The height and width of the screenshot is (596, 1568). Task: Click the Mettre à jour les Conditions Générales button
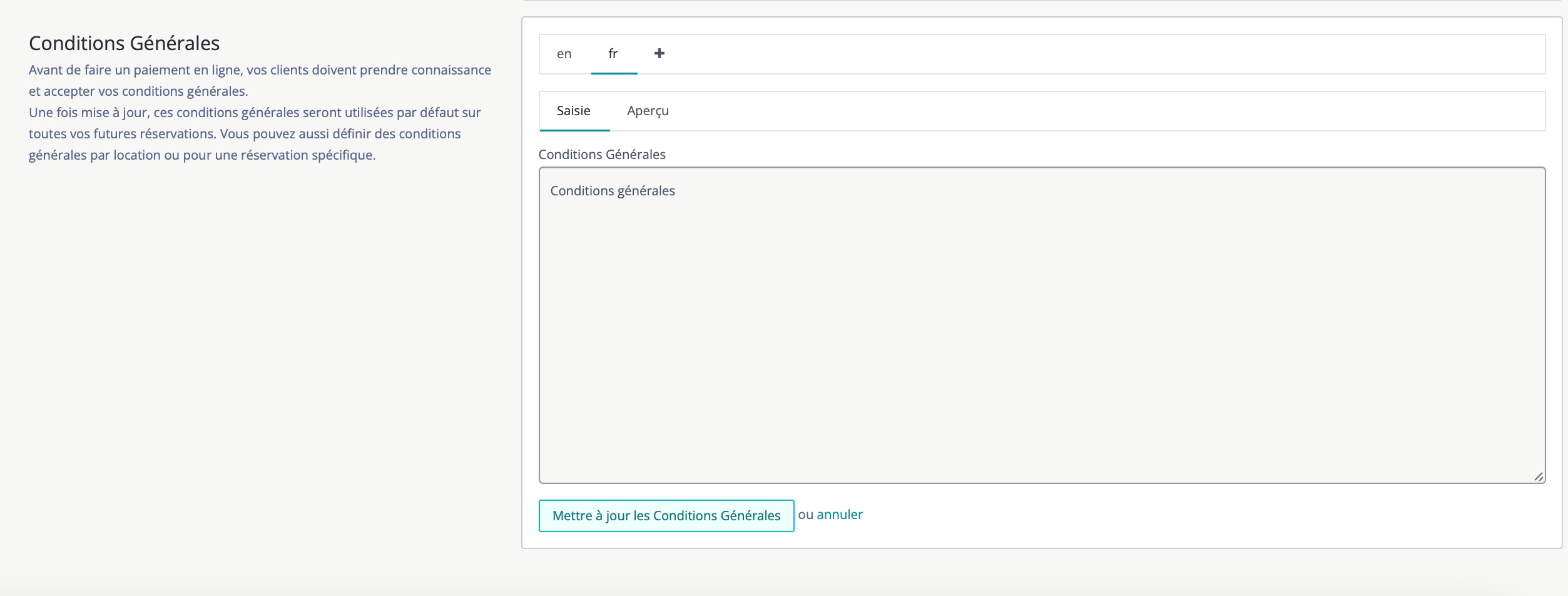click(666, 516)
